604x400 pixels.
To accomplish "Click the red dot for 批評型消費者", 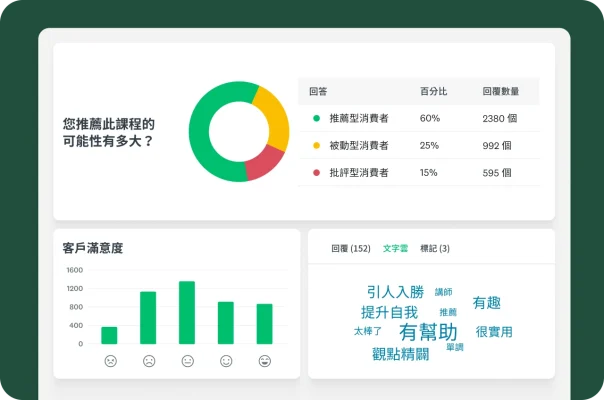I will click(316, 173).
